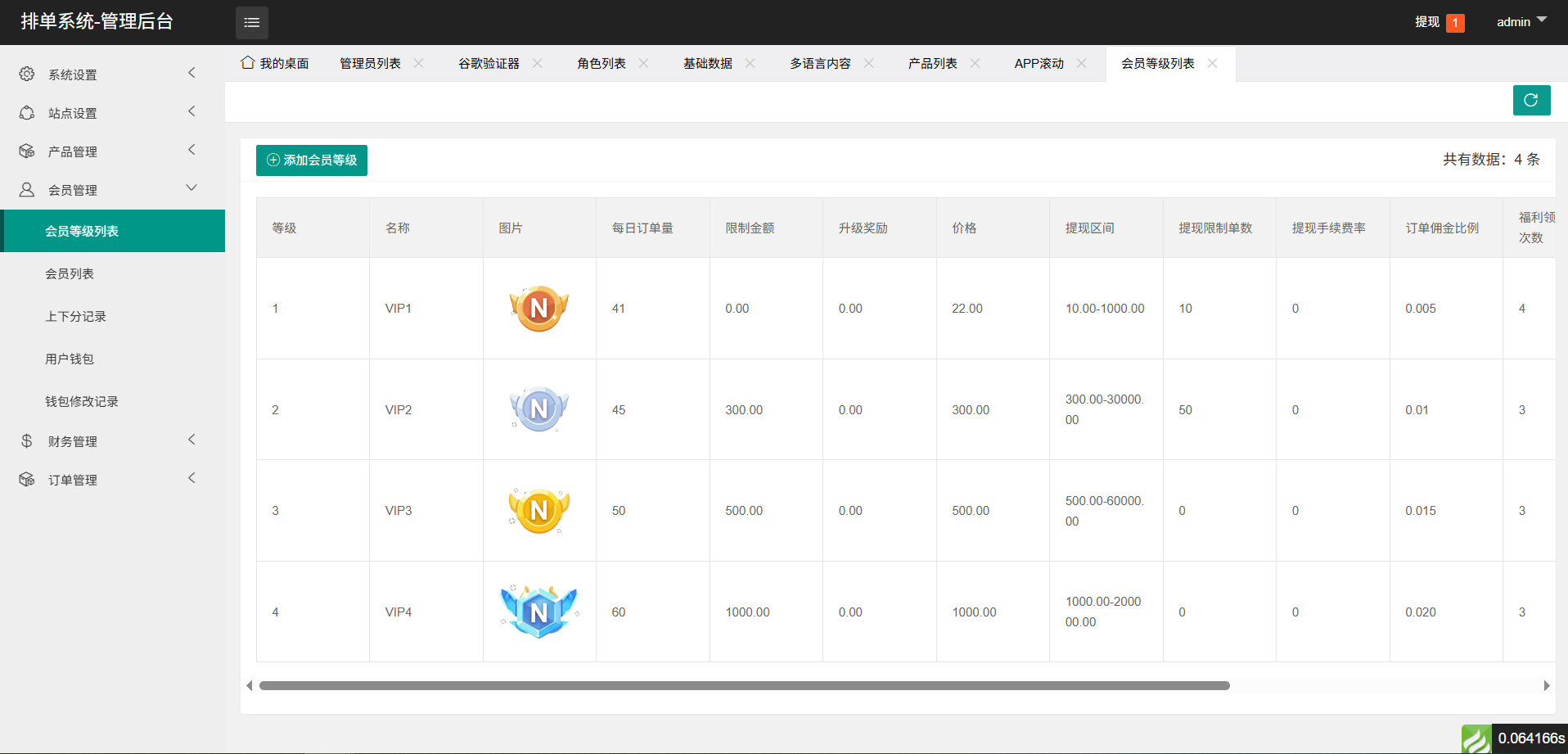Click the 财务管理 dollar icon
Viewport: 1568px width, 754px height.
27,441
